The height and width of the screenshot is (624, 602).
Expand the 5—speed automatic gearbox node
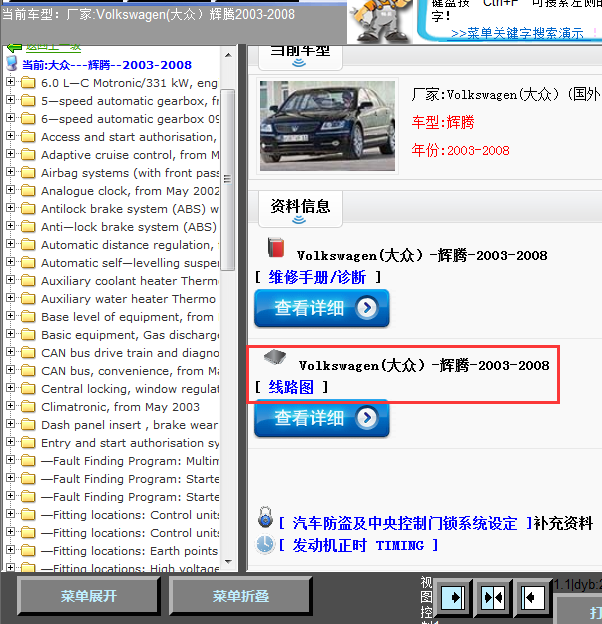pyautogui.click(x=10, y=99)
